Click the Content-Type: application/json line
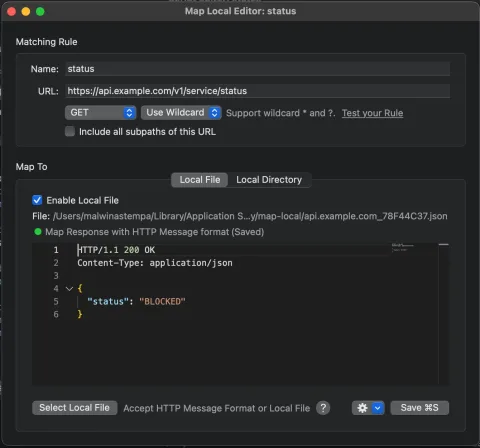This screenshot has width=480, height=448. point(155,263)
